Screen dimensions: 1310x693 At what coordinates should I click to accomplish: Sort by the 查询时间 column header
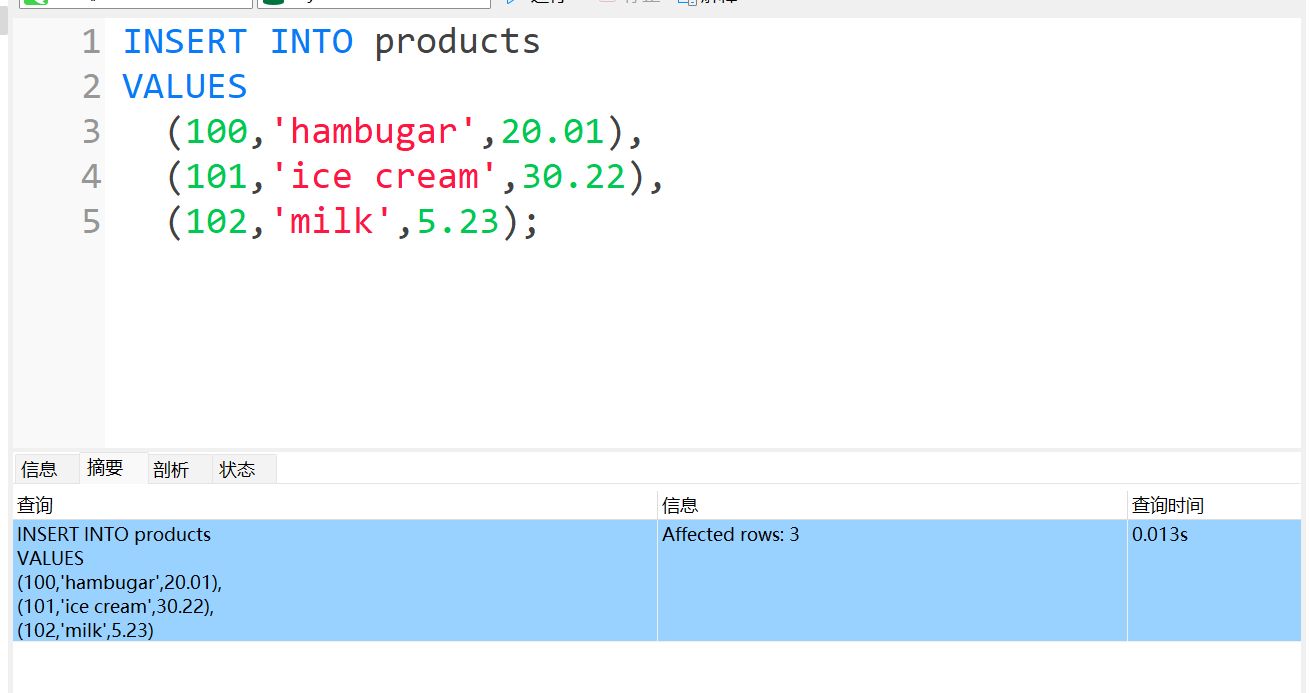tap(1168, 506)
